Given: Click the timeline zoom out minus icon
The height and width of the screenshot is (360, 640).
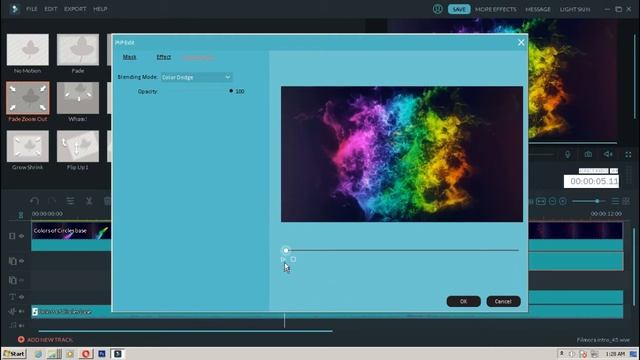Looking at the screenshot, I should click(552, 201).
